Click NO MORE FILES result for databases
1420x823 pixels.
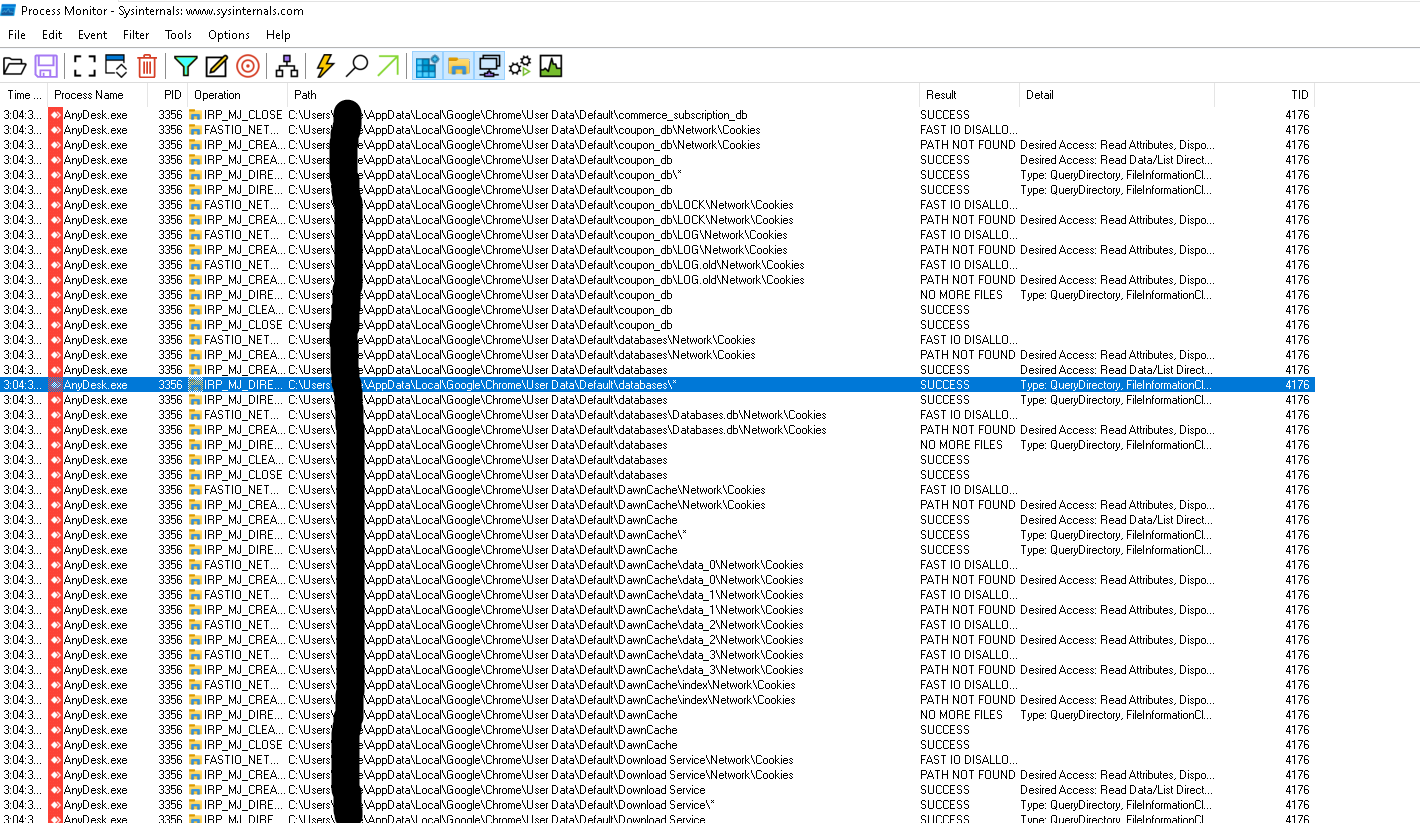[x=961, y=445]
